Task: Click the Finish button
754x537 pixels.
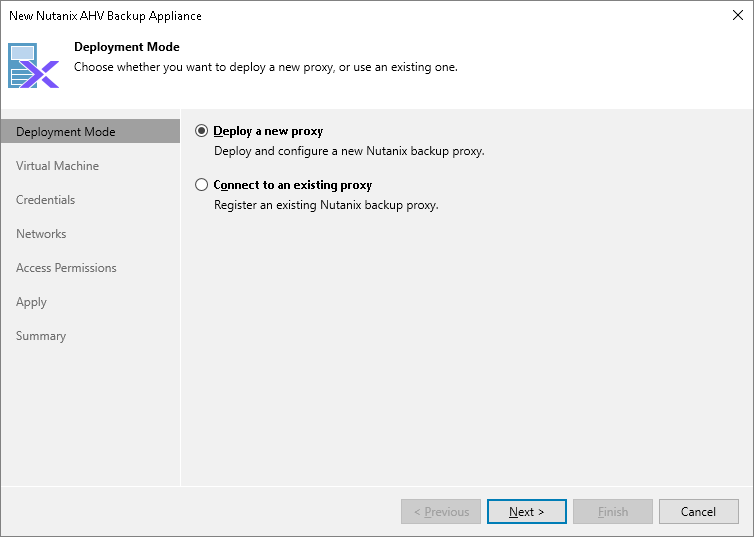Action: [613, 512]
